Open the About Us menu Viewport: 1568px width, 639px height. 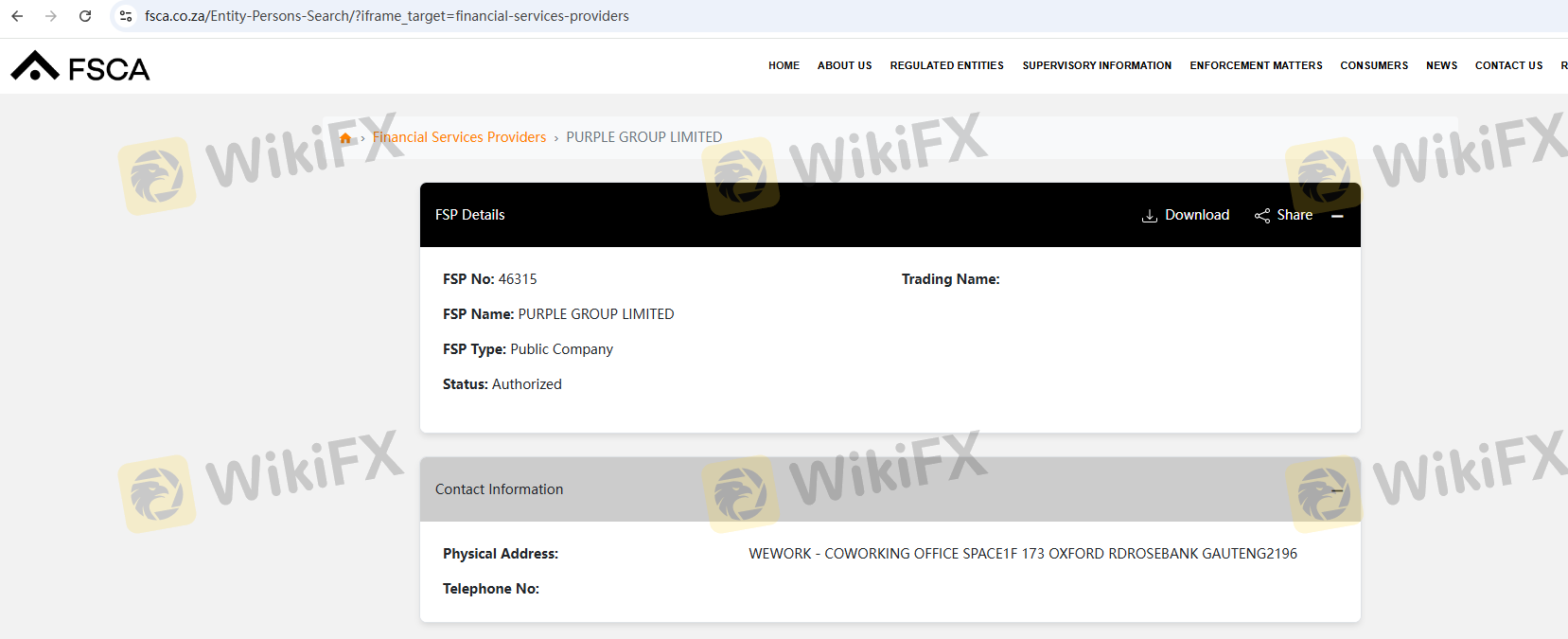tap(844, 65)
